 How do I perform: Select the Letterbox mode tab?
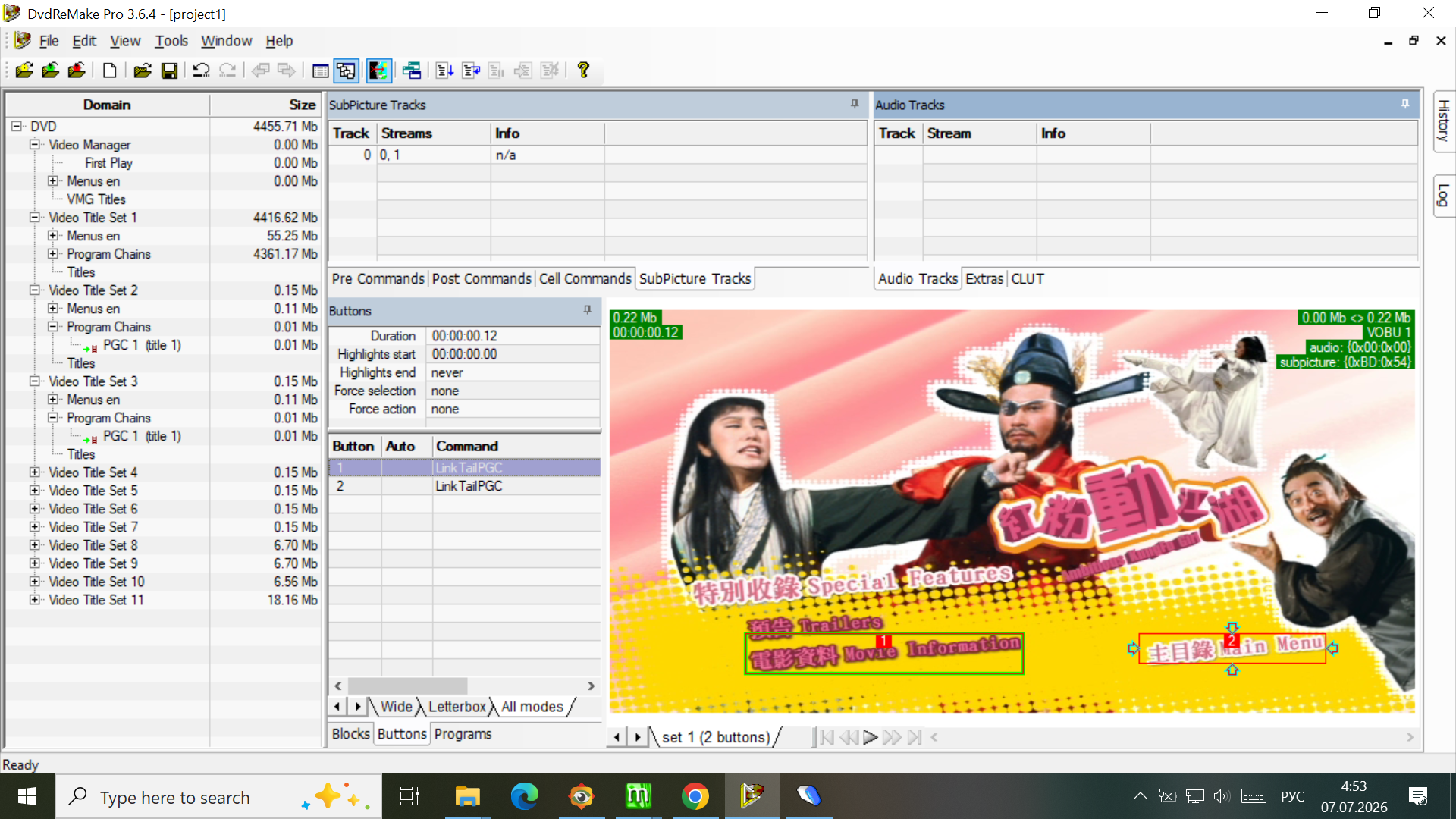(457, 707)
